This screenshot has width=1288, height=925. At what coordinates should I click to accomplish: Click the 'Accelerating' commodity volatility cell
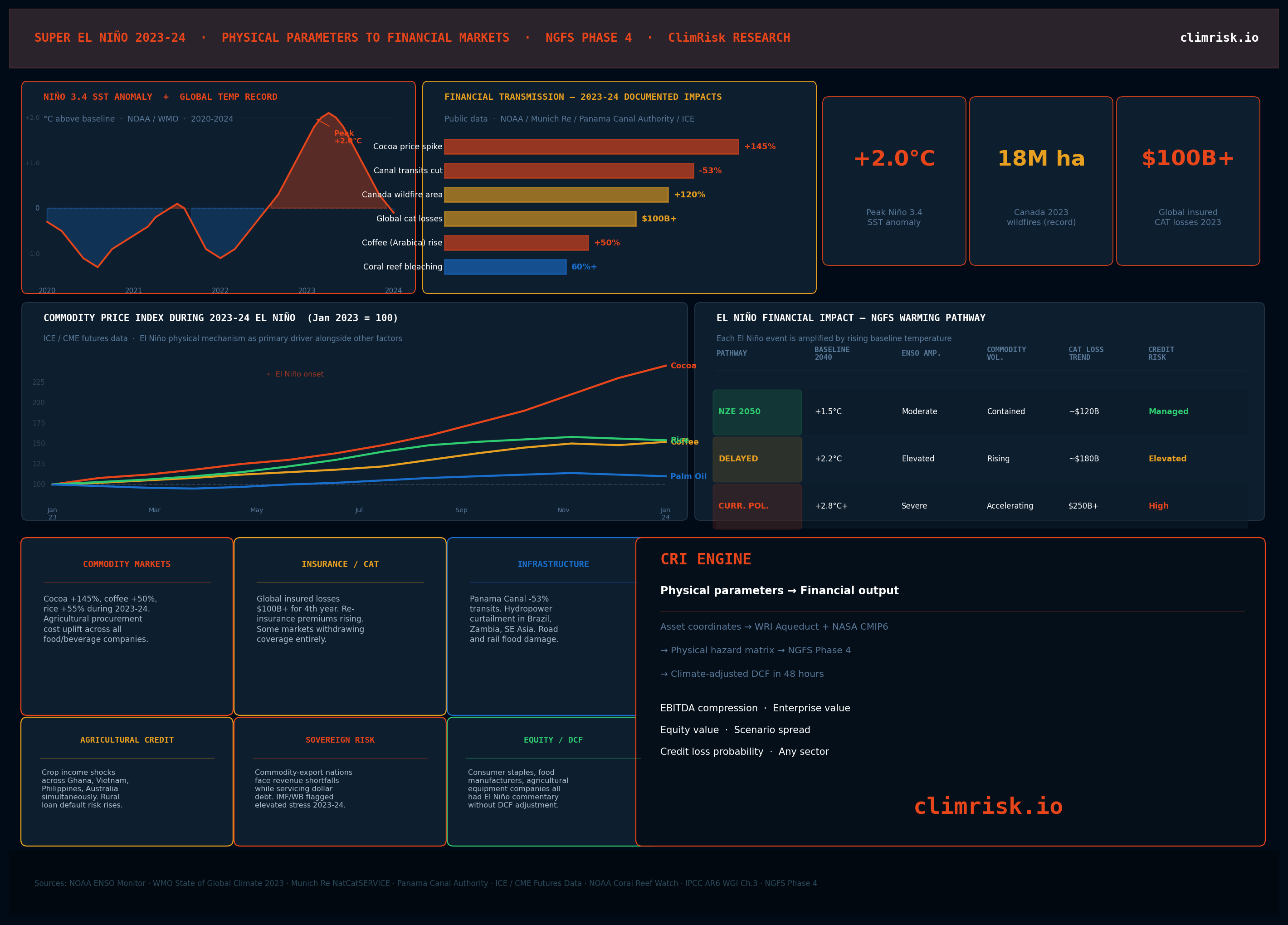coord(1010,506)
